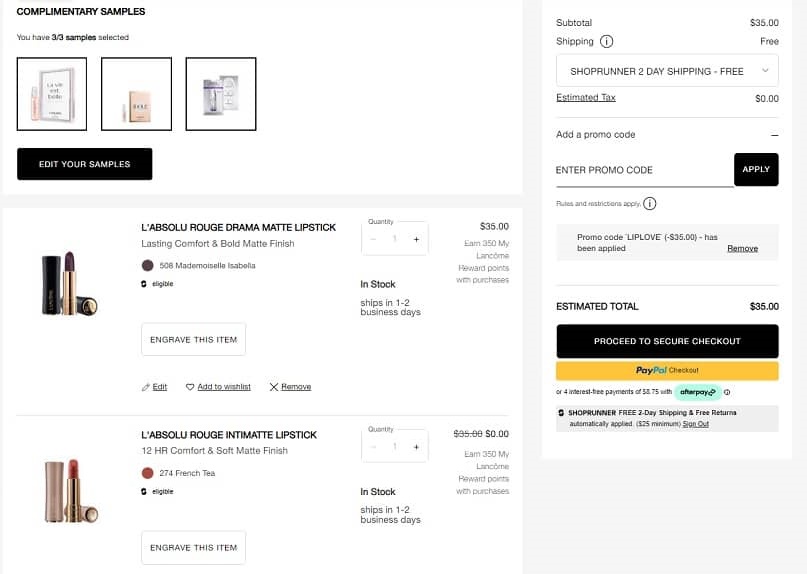This screenshot has height=574, width=807.
Task: Pay with PayPal Checkout button
Action: (x=667, y=370)
